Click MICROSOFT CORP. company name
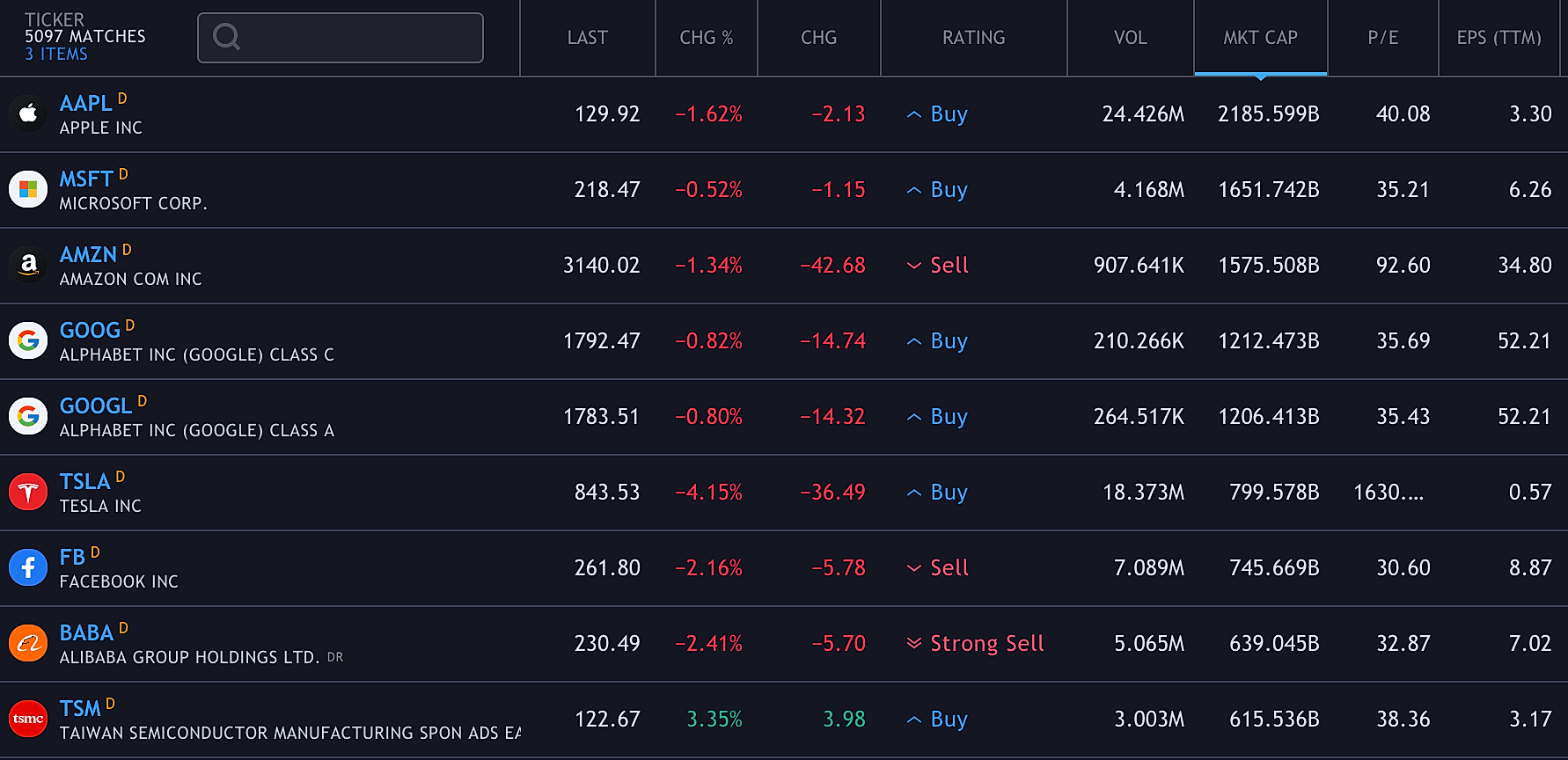Viewport: 1568px width, 760px height. click(134, 203)
